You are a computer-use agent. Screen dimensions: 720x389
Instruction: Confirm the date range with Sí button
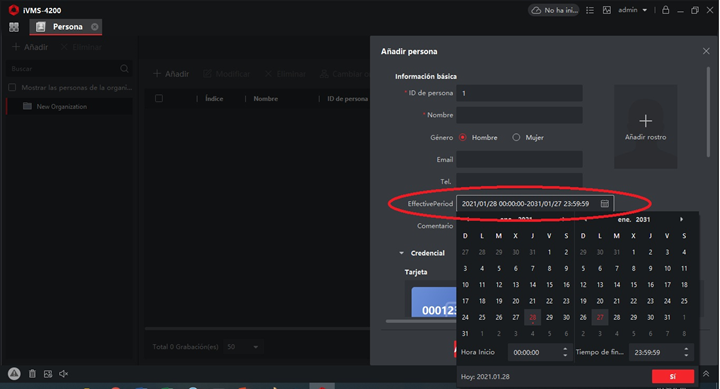pos(673,376)
